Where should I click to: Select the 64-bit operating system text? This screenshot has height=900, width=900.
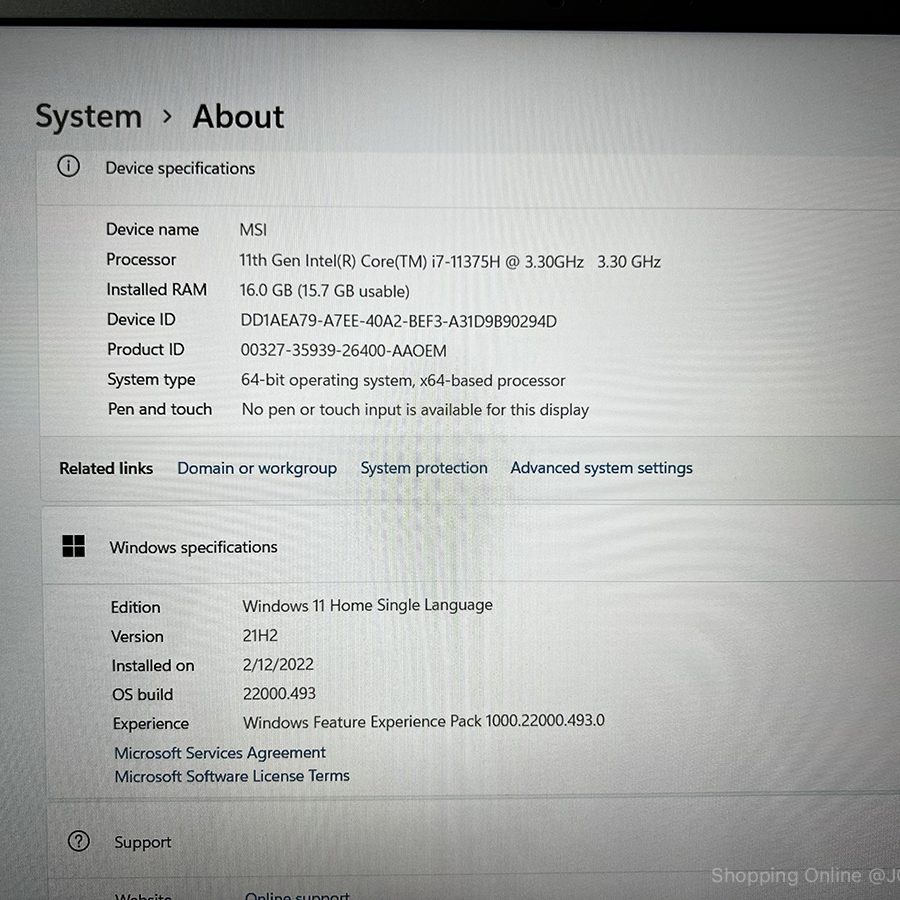coord(403,380)
